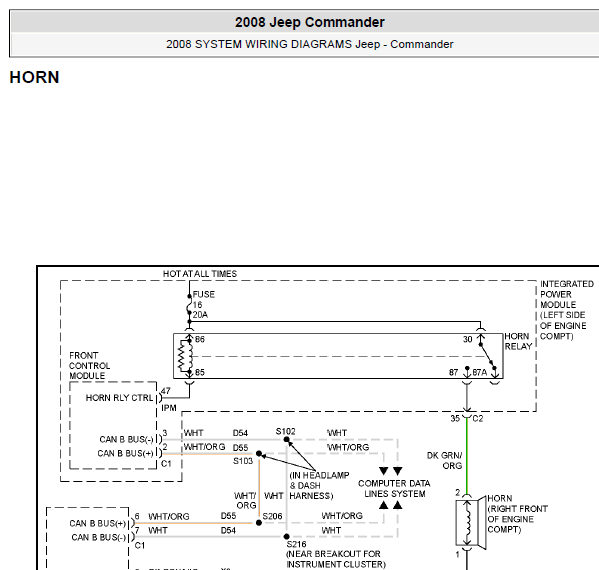
Task: Click the fuse 16 symbol
Action: pyautogui.click(x=189, y=304)
